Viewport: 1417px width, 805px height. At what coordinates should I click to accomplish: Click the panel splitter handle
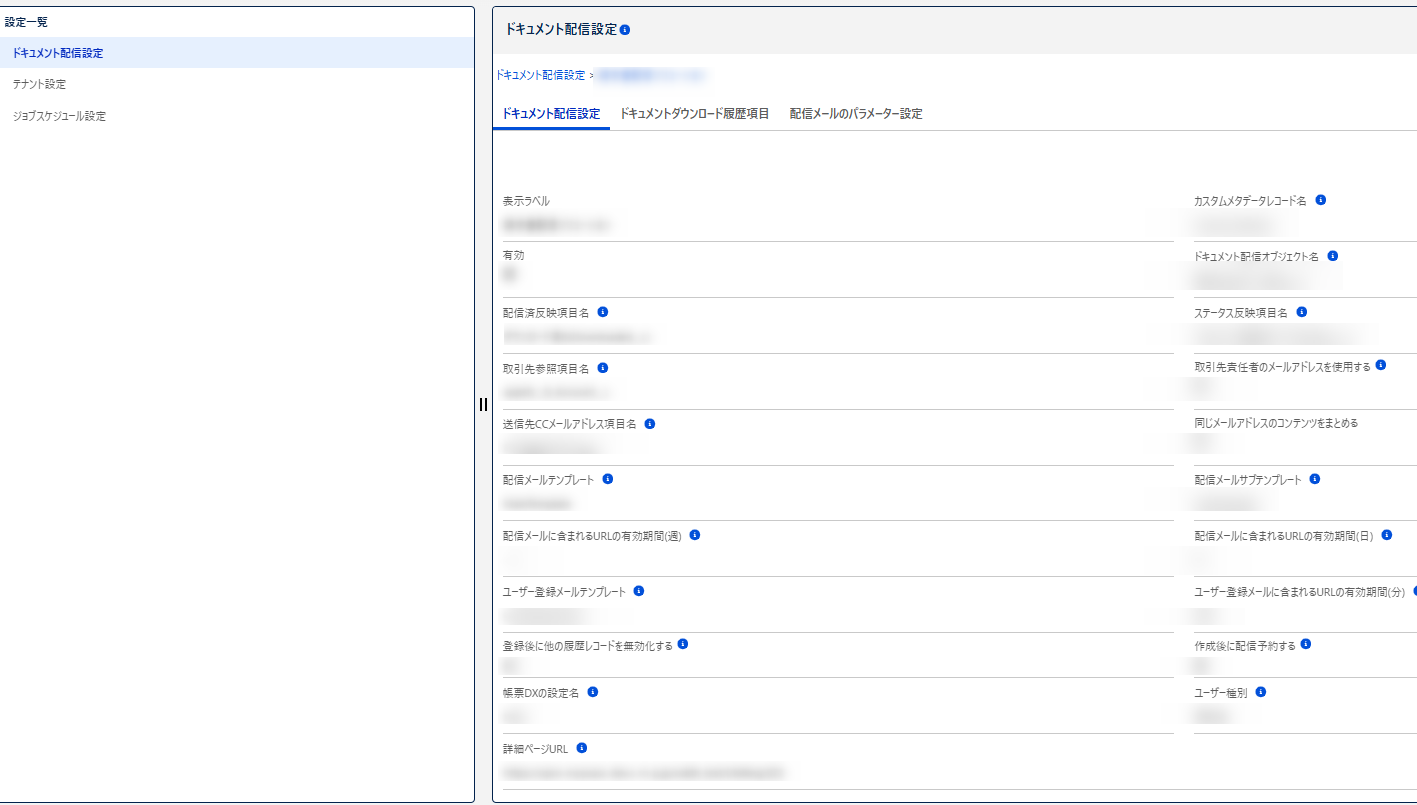click(483, 404)
